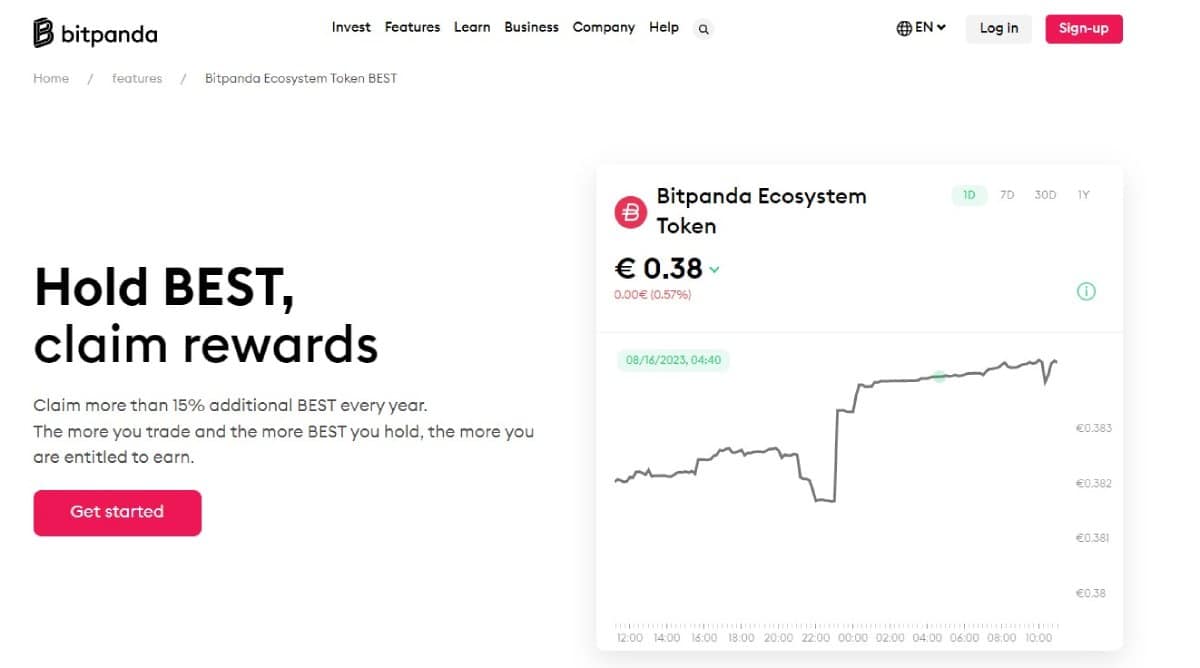The image size is (1200, 668).
Task: Click the Log in button
Action: 998,29
